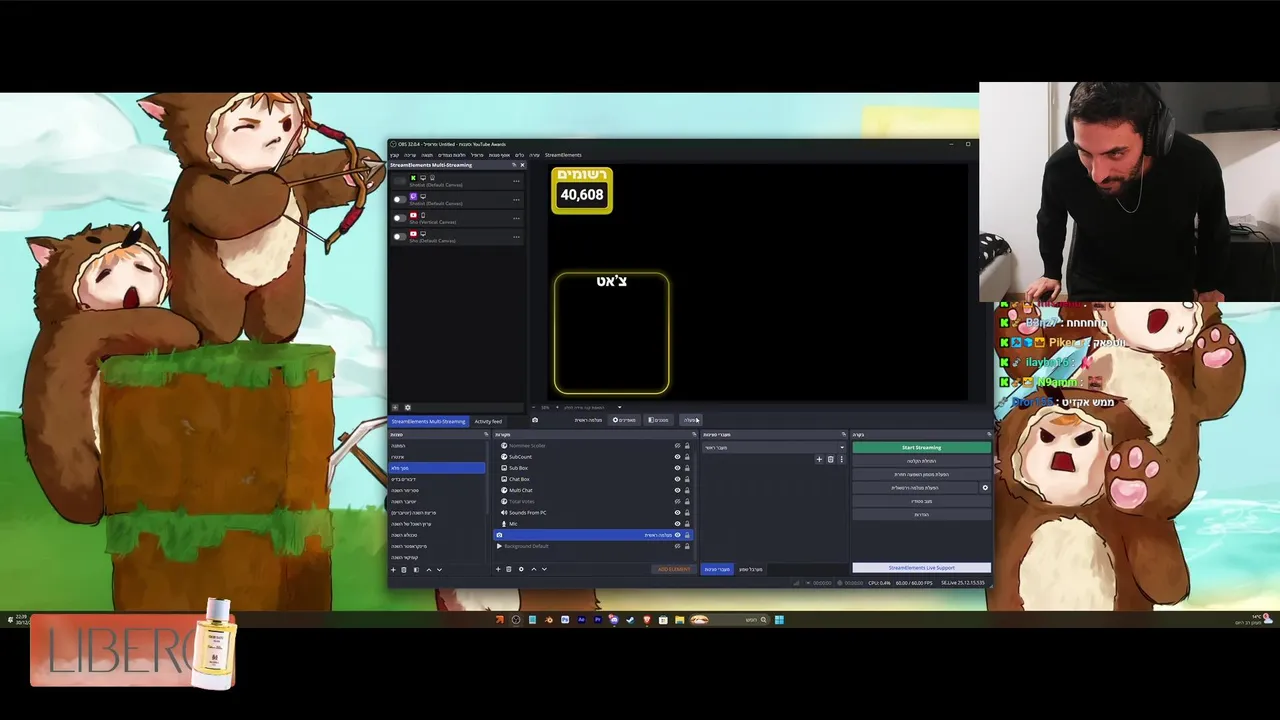This screenshot has width=1280, height=720.
Task: Toggle the Twitch default canvas stream switch
Action: pyautogui.click(x=400, y=199)
